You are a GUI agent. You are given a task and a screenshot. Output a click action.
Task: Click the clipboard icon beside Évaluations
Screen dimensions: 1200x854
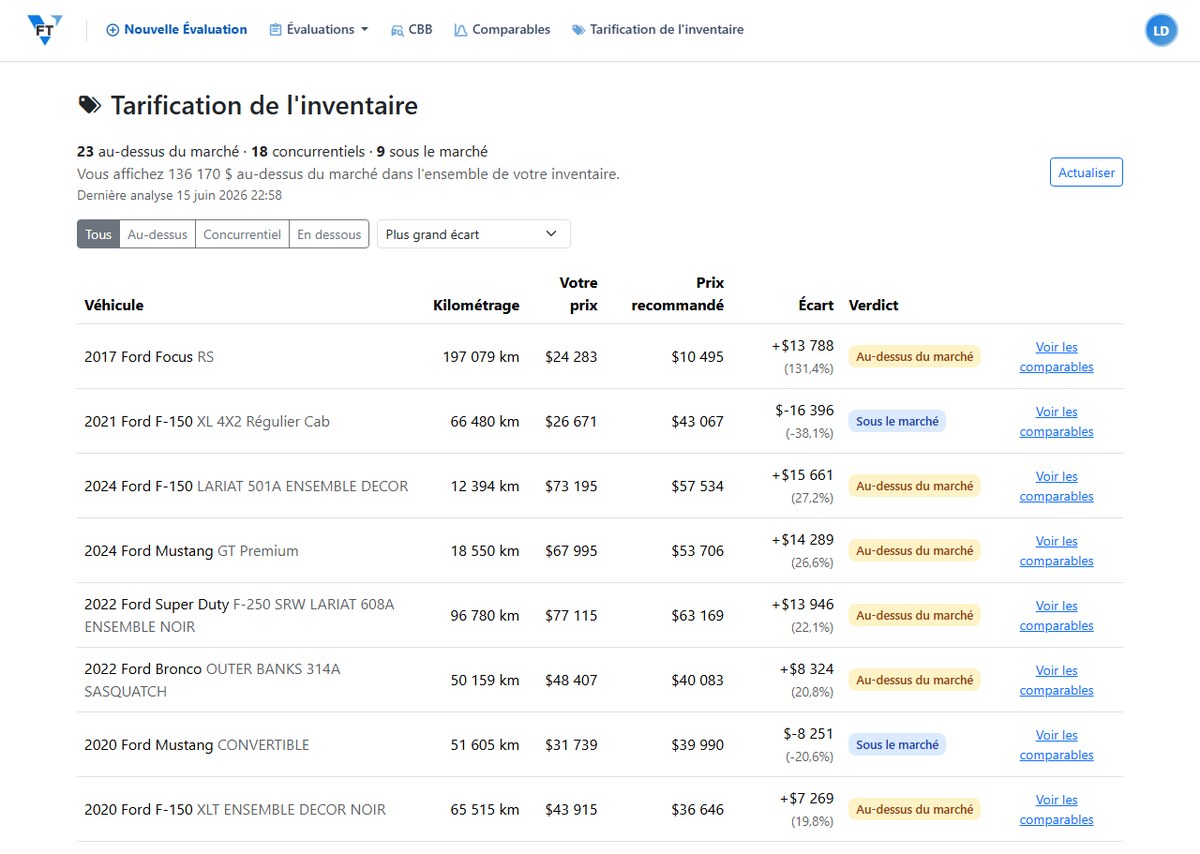pyautogui.click(x=275, y=30)
